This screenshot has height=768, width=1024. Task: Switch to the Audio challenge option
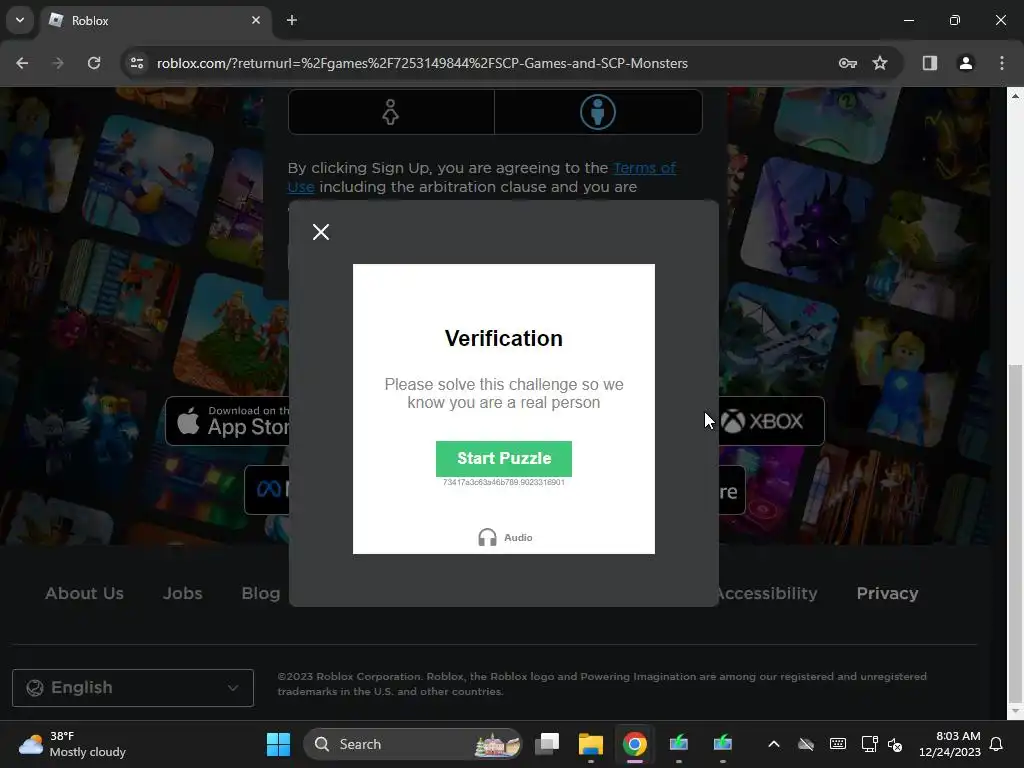pos(505,537)
